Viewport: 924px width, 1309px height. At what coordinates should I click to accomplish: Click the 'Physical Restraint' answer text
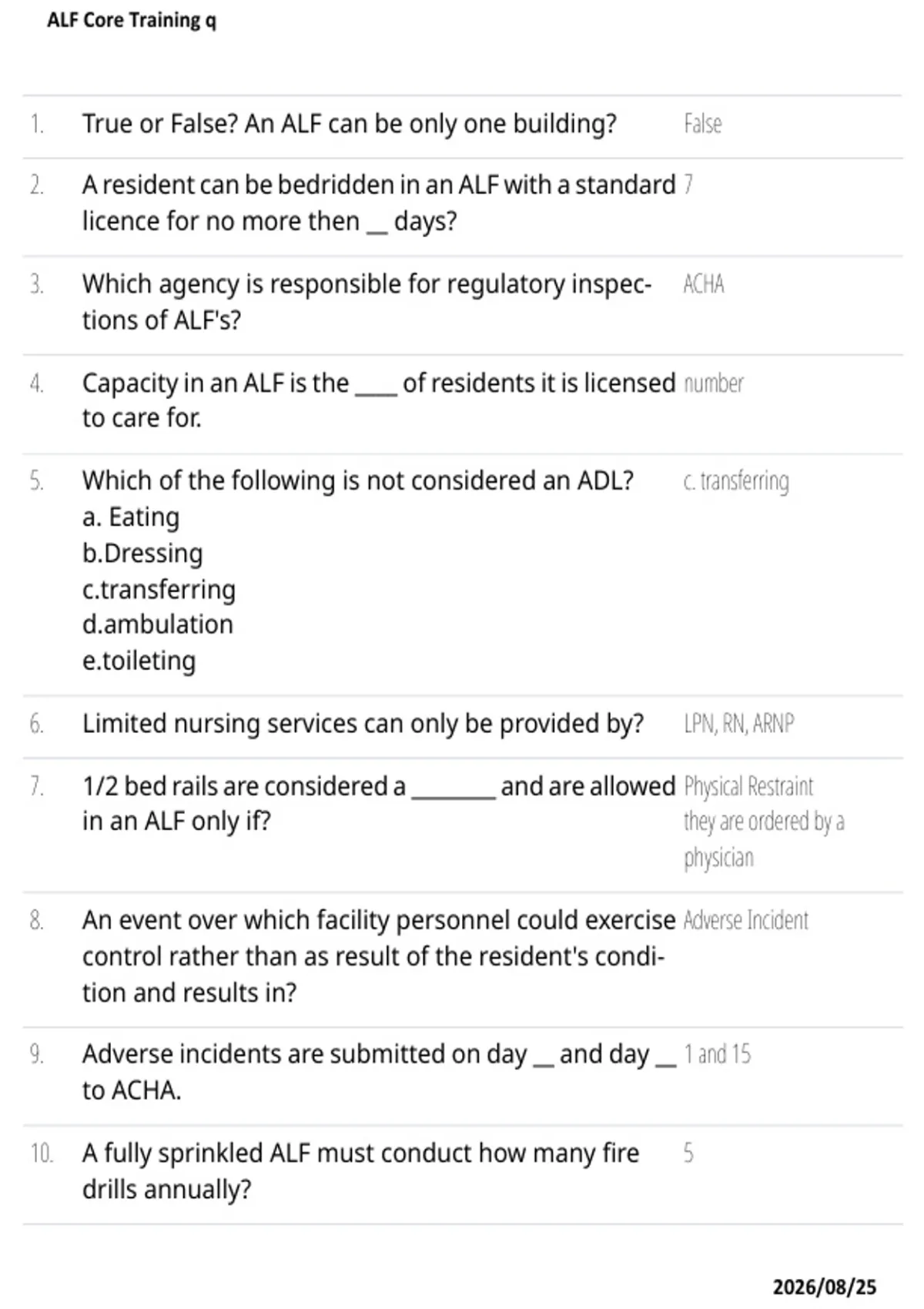(748, 786)
